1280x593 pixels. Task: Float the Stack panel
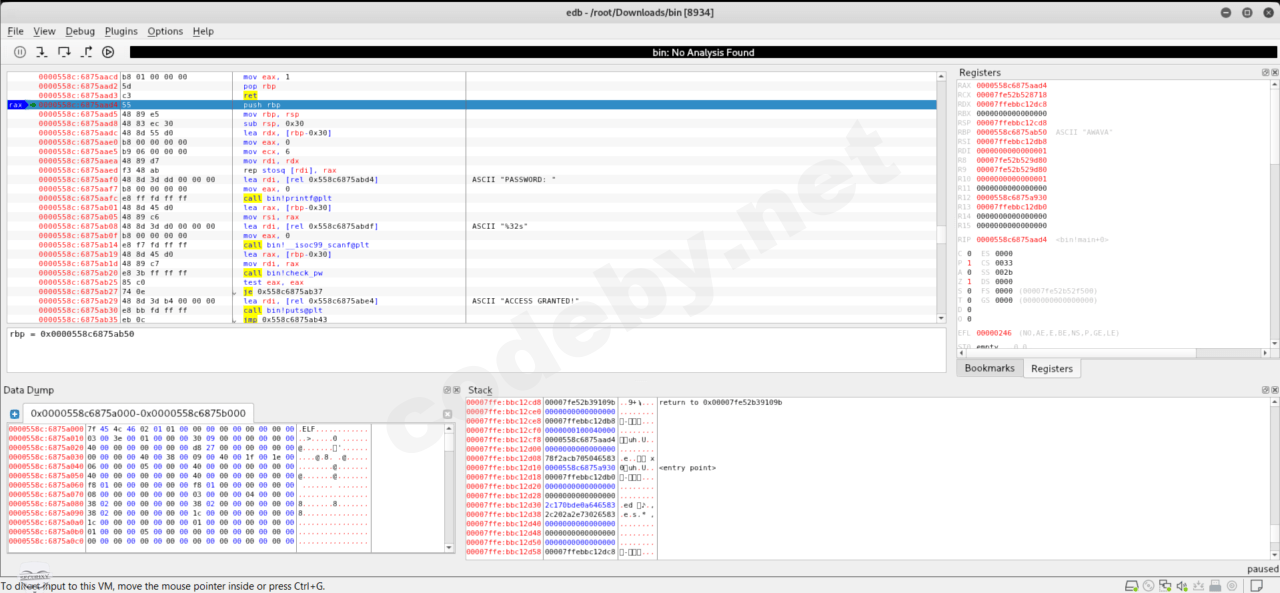point(1263,390)
